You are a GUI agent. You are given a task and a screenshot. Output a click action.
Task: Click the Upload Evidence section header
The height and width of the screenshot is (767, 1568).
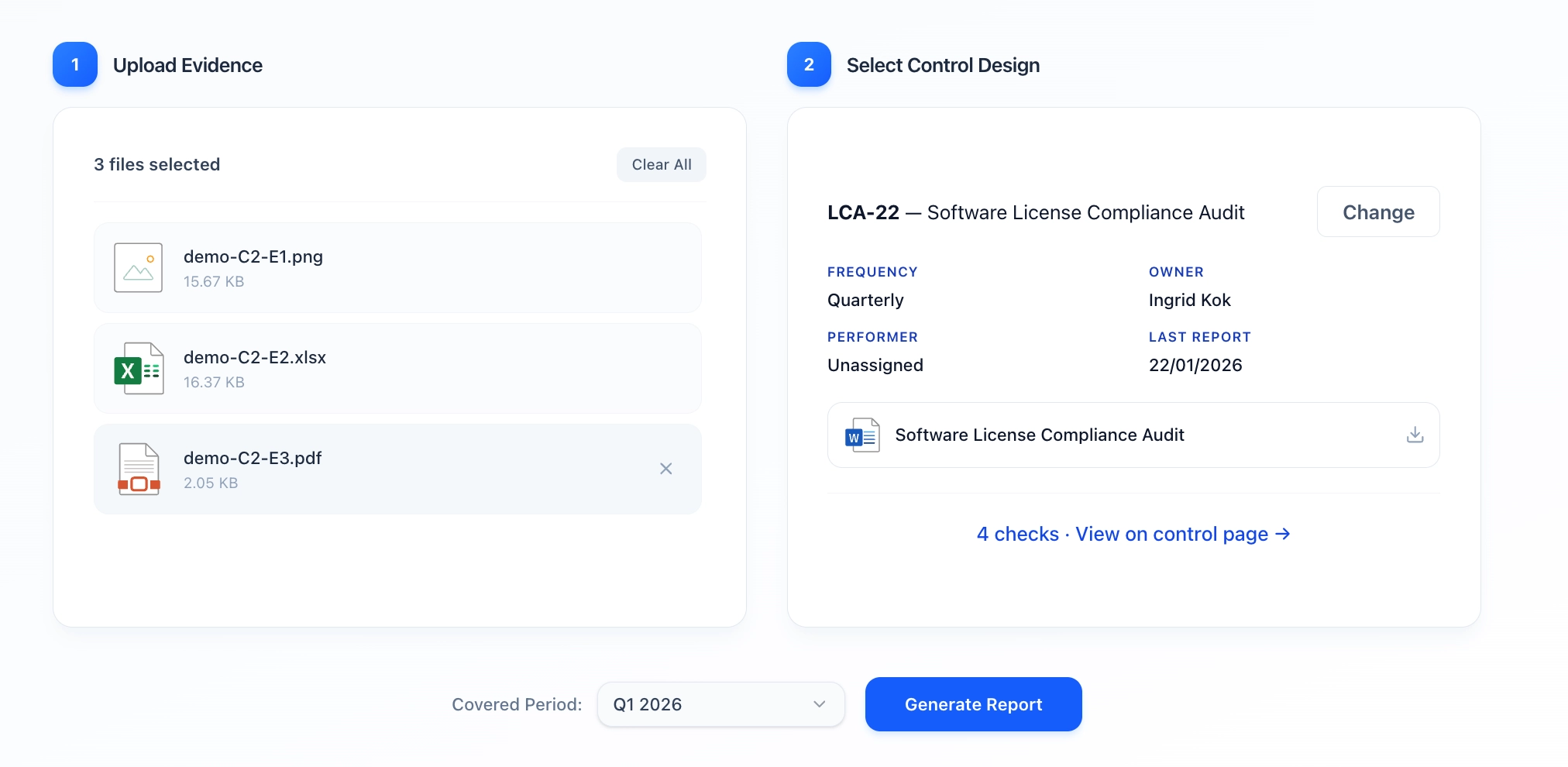[188, 65]
